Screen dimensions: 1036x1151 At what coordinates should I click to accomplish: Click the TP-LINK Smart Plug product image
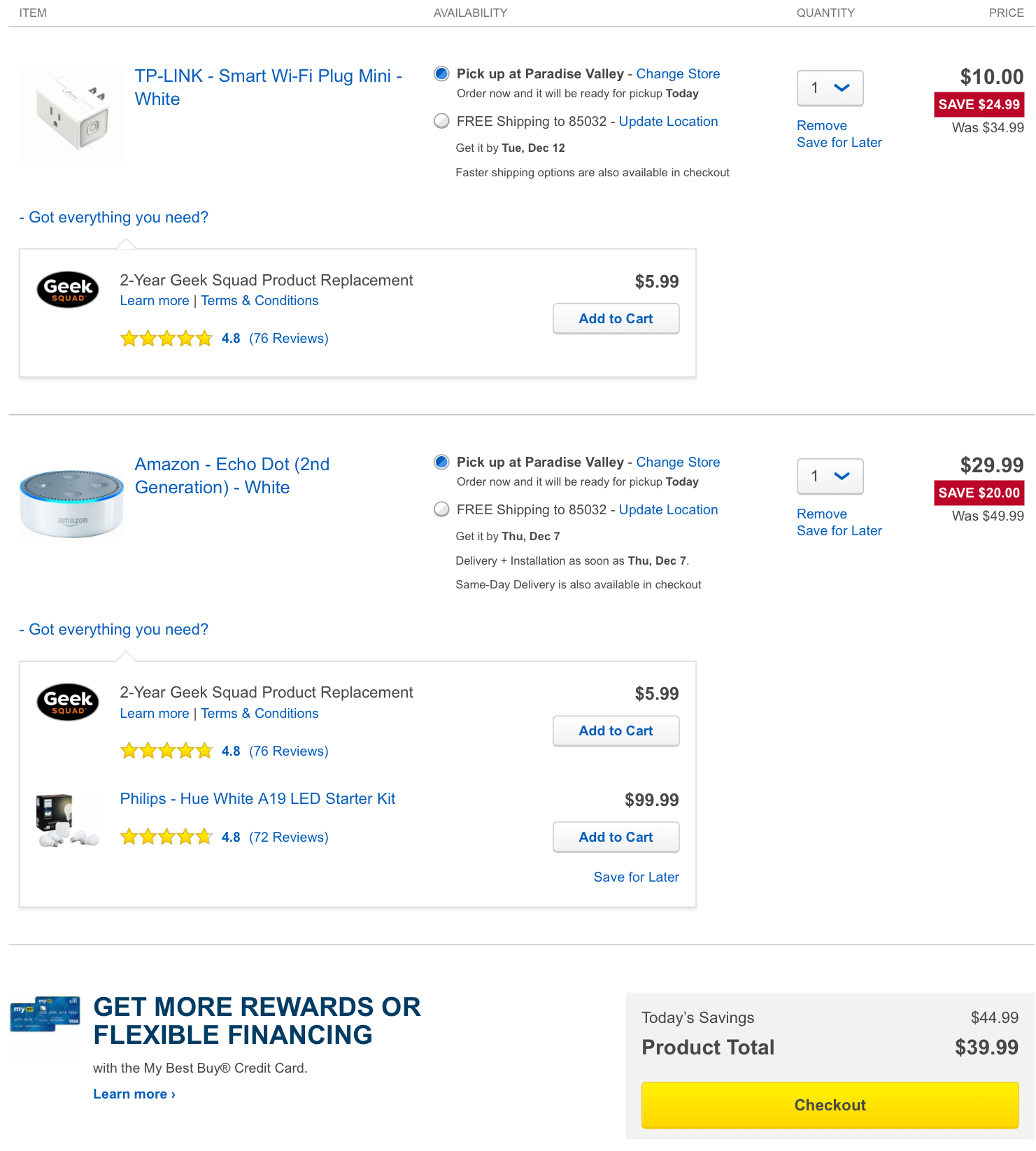[x=71, y=115]
